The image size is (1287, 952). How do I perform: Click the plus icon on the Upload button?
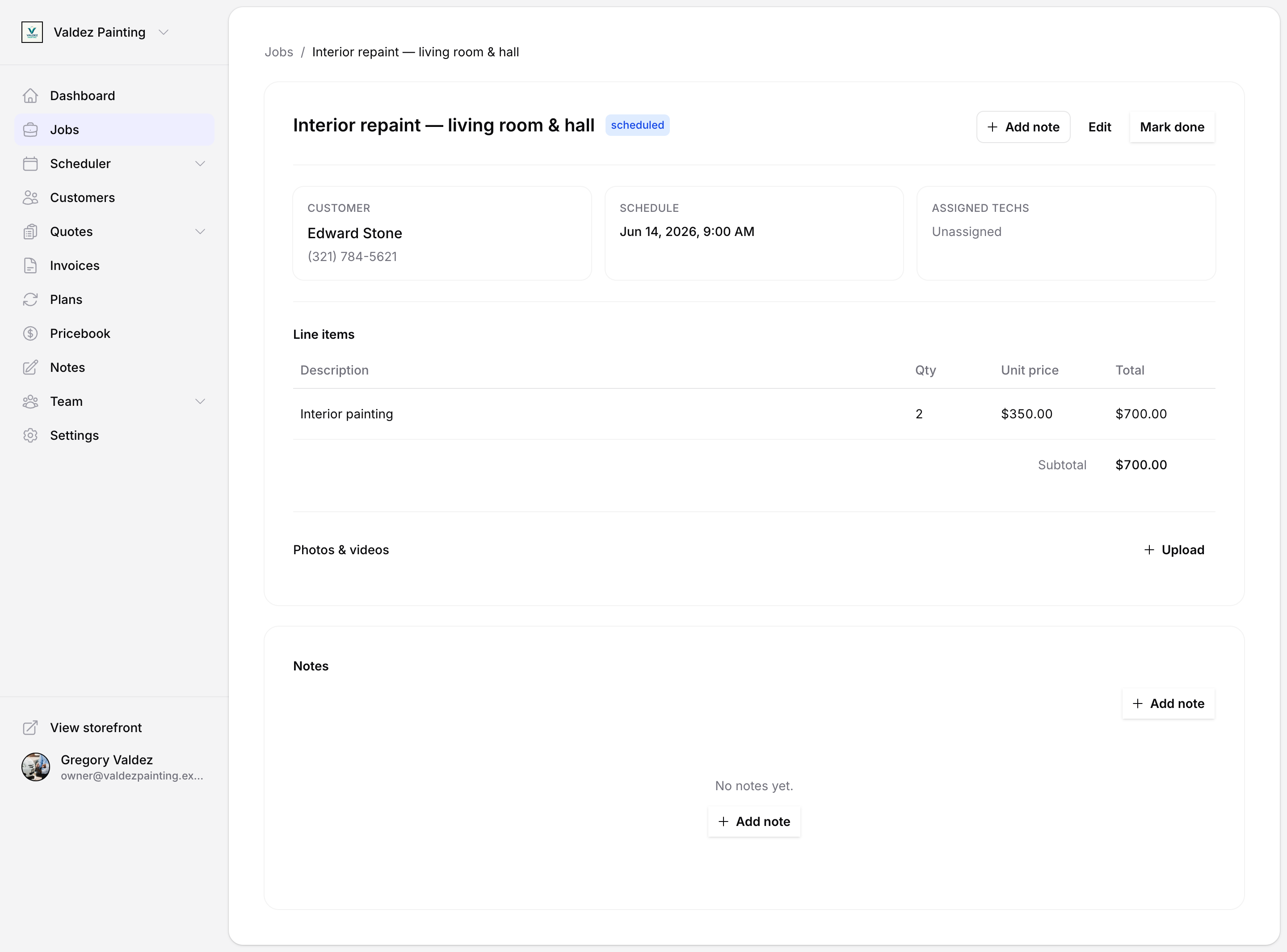[x=1149, y=550]
